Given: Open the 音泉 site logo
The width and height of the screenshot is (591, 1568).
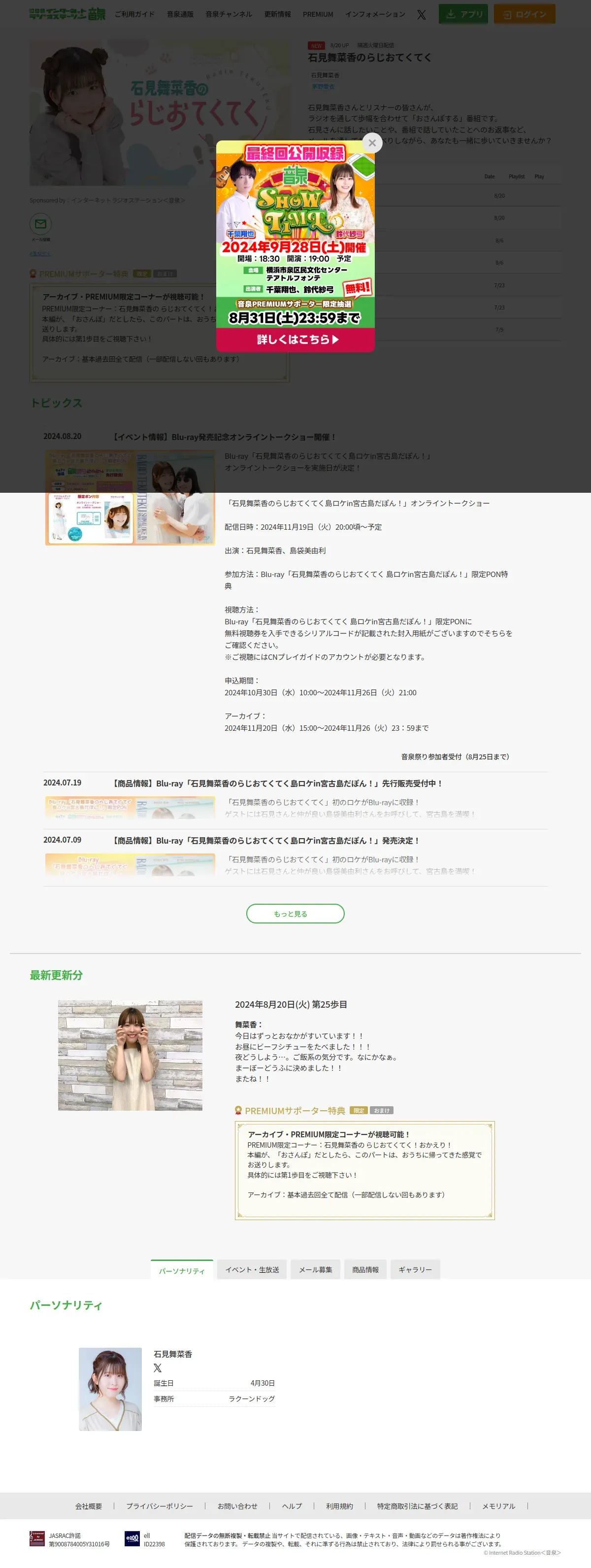Looking at the screenshot, I should (67, 14).
